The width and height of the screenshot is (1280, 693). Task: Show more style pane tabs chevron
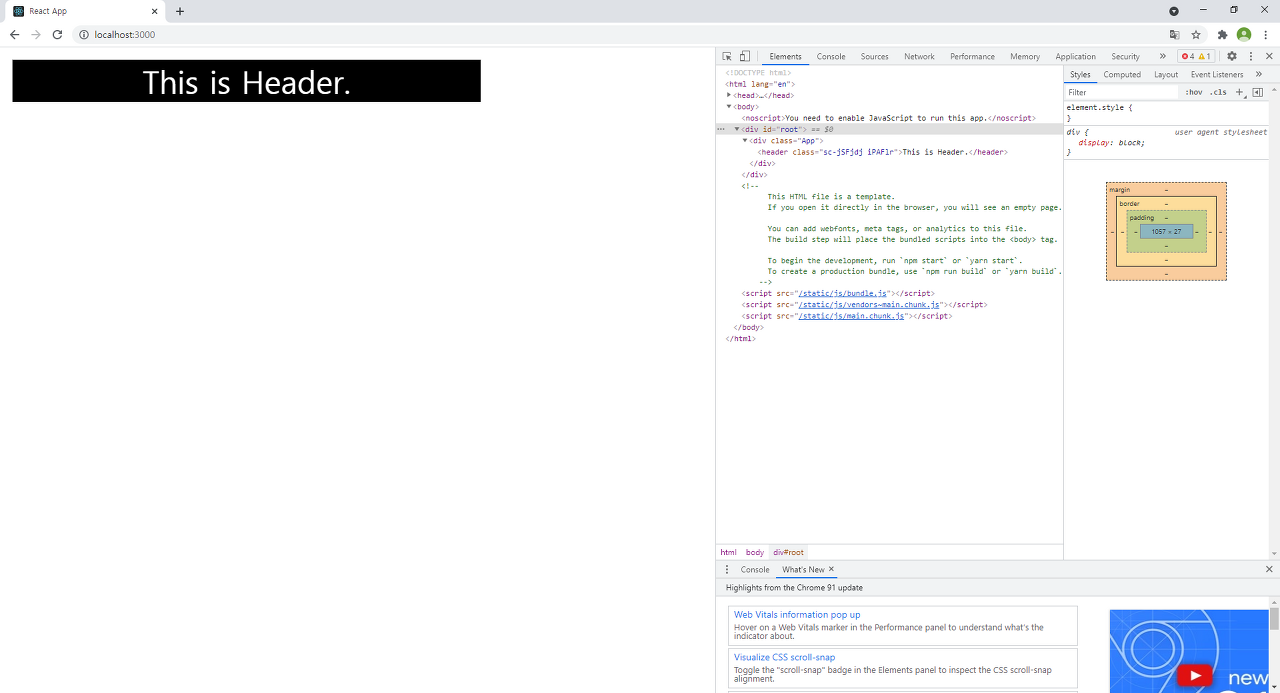1259,74
